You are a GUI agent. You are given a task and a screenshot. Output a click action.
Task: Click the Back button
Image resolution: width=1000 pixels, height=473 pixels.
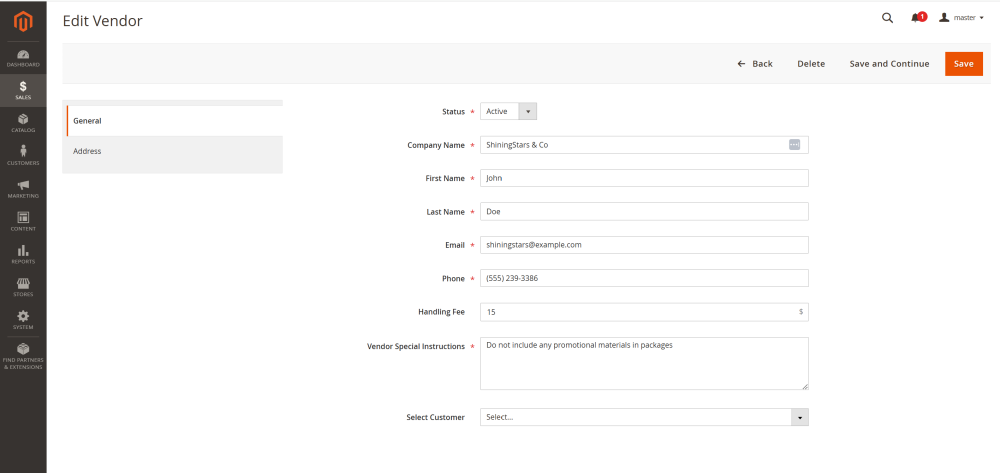point(755,64)
